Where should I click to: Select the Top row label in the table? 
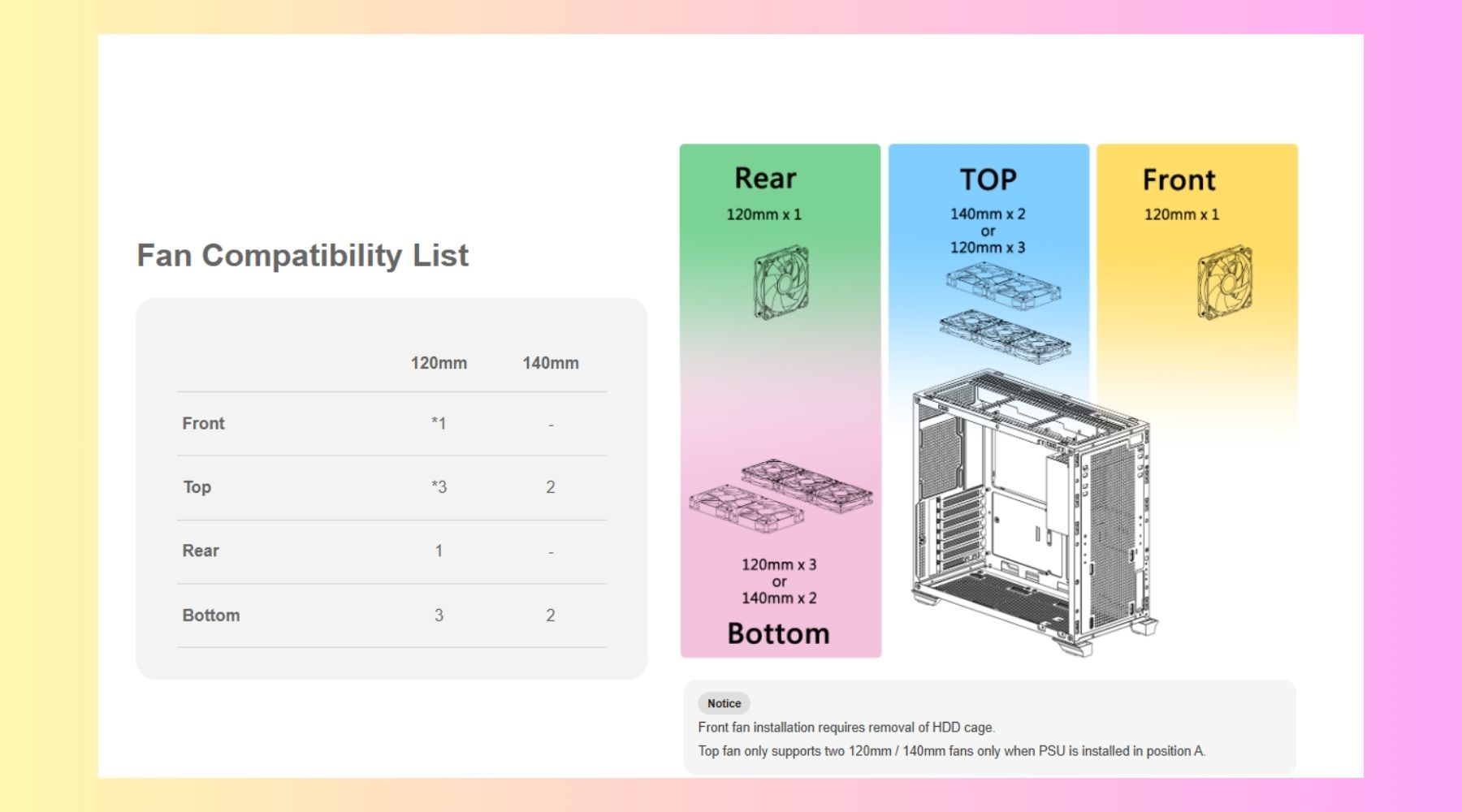click(197, 487)
